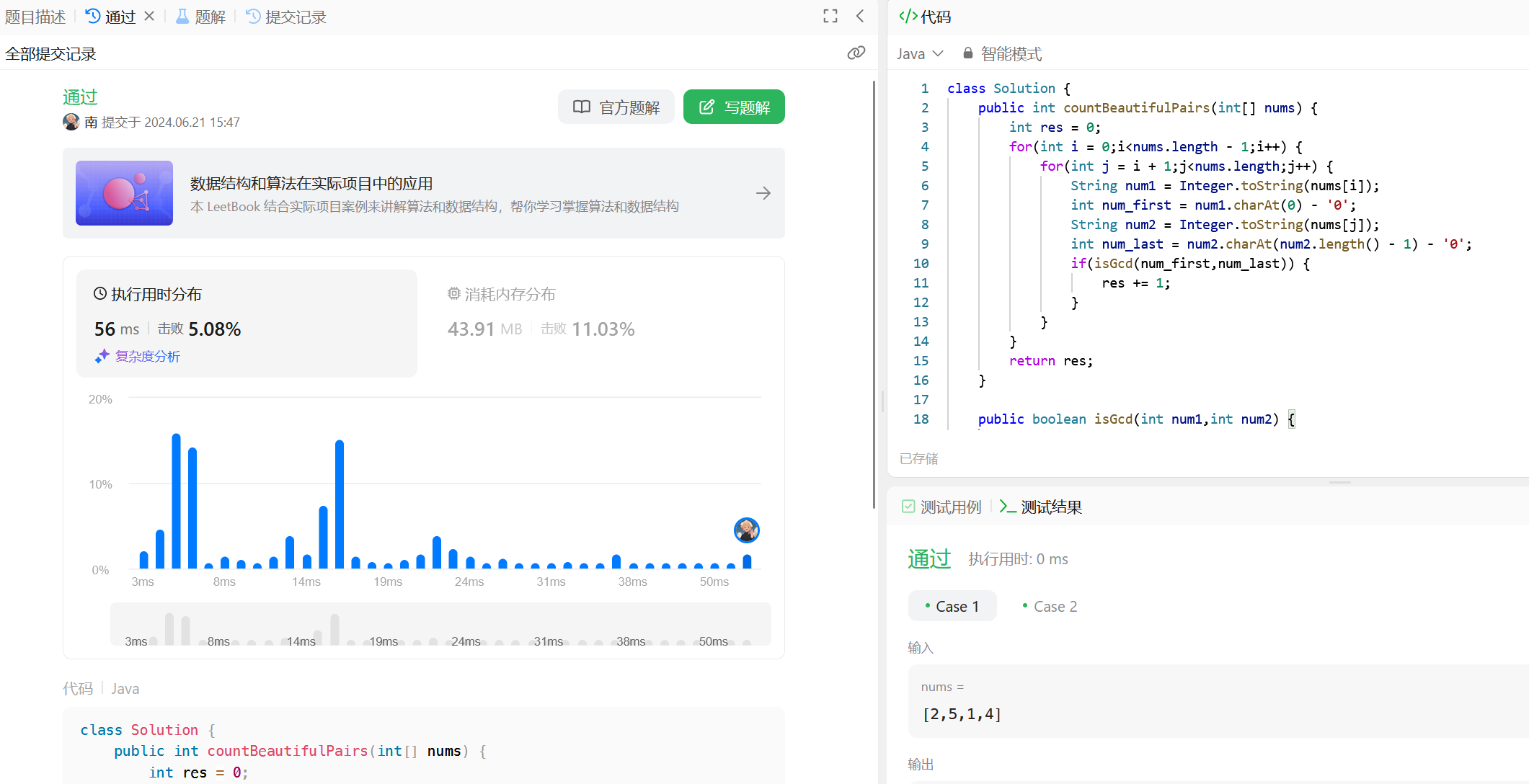The image size is (1529, 784).
Task: Click the fullscreen expand icon
Action: 830,16
